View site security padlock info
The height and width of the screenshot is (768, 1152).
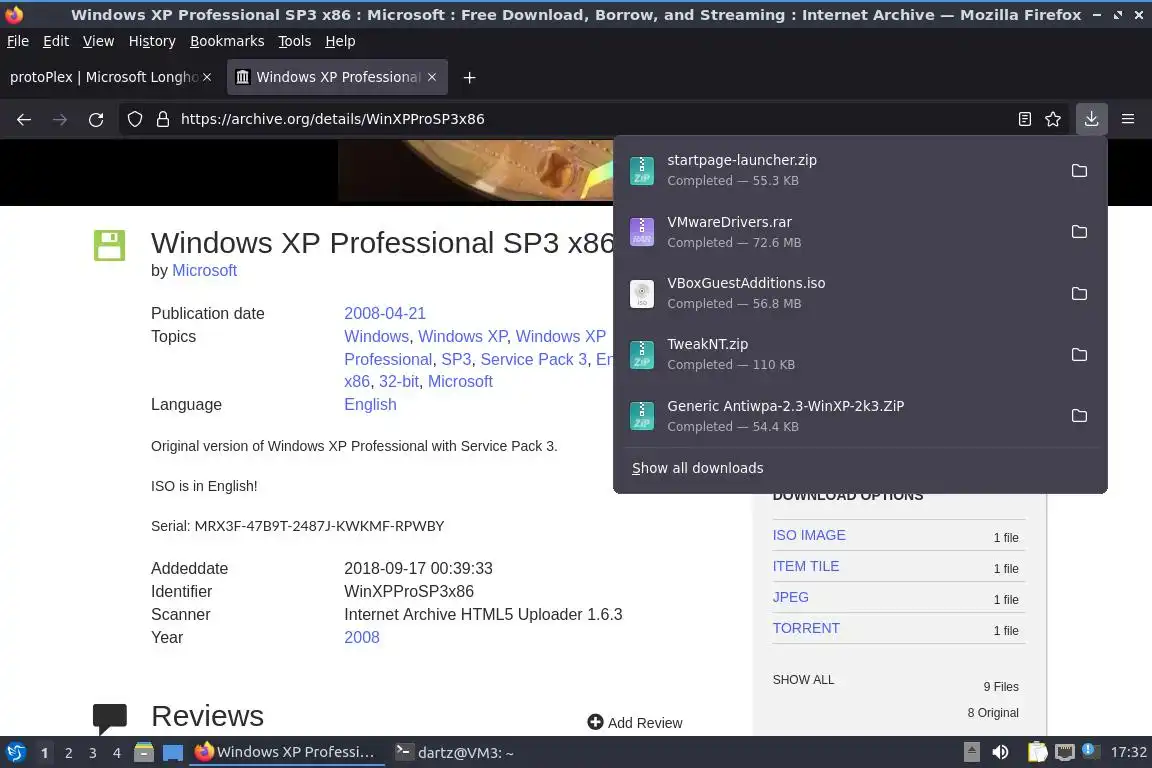click(163, 119)
